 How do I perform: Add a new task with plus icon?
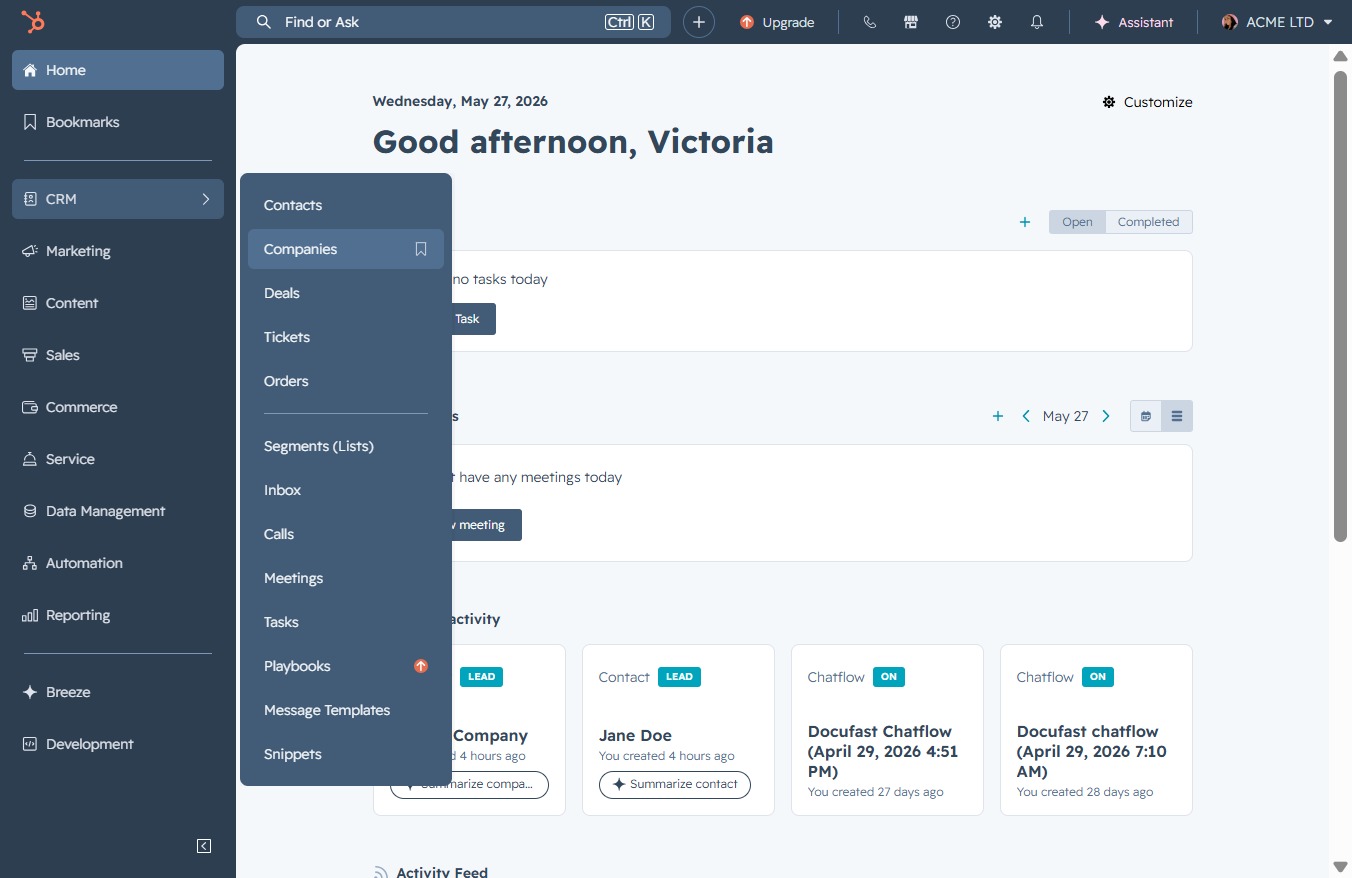(1025, 222)
